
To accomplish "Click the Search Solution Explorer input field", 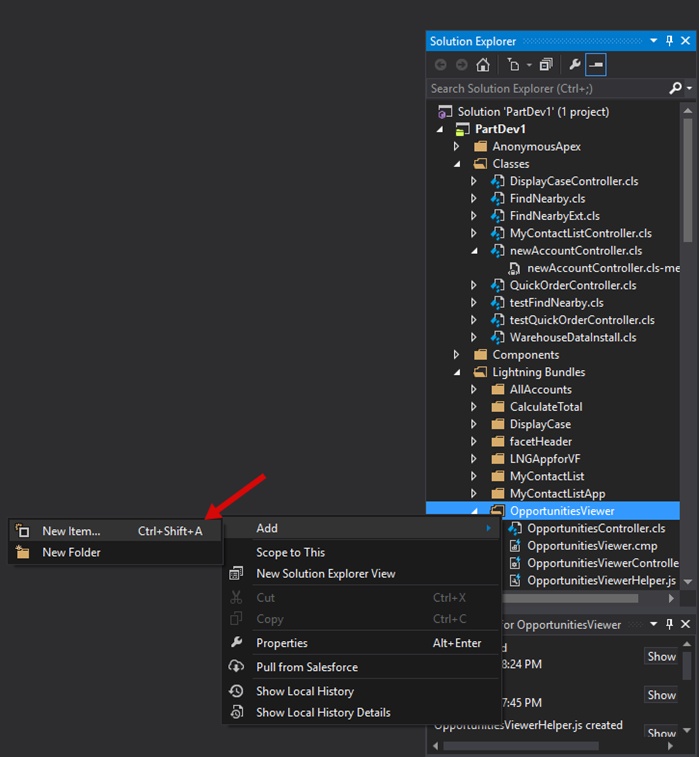I will [x=548, y=88].
